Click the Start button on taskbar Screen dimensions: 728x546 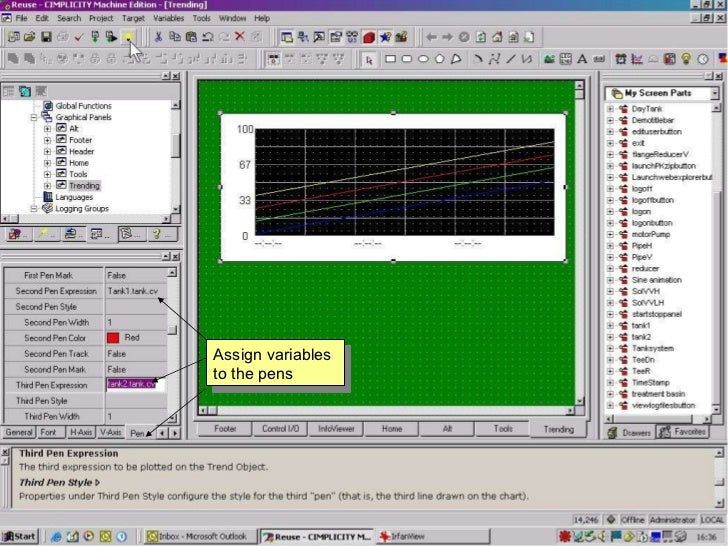[21, 536]
